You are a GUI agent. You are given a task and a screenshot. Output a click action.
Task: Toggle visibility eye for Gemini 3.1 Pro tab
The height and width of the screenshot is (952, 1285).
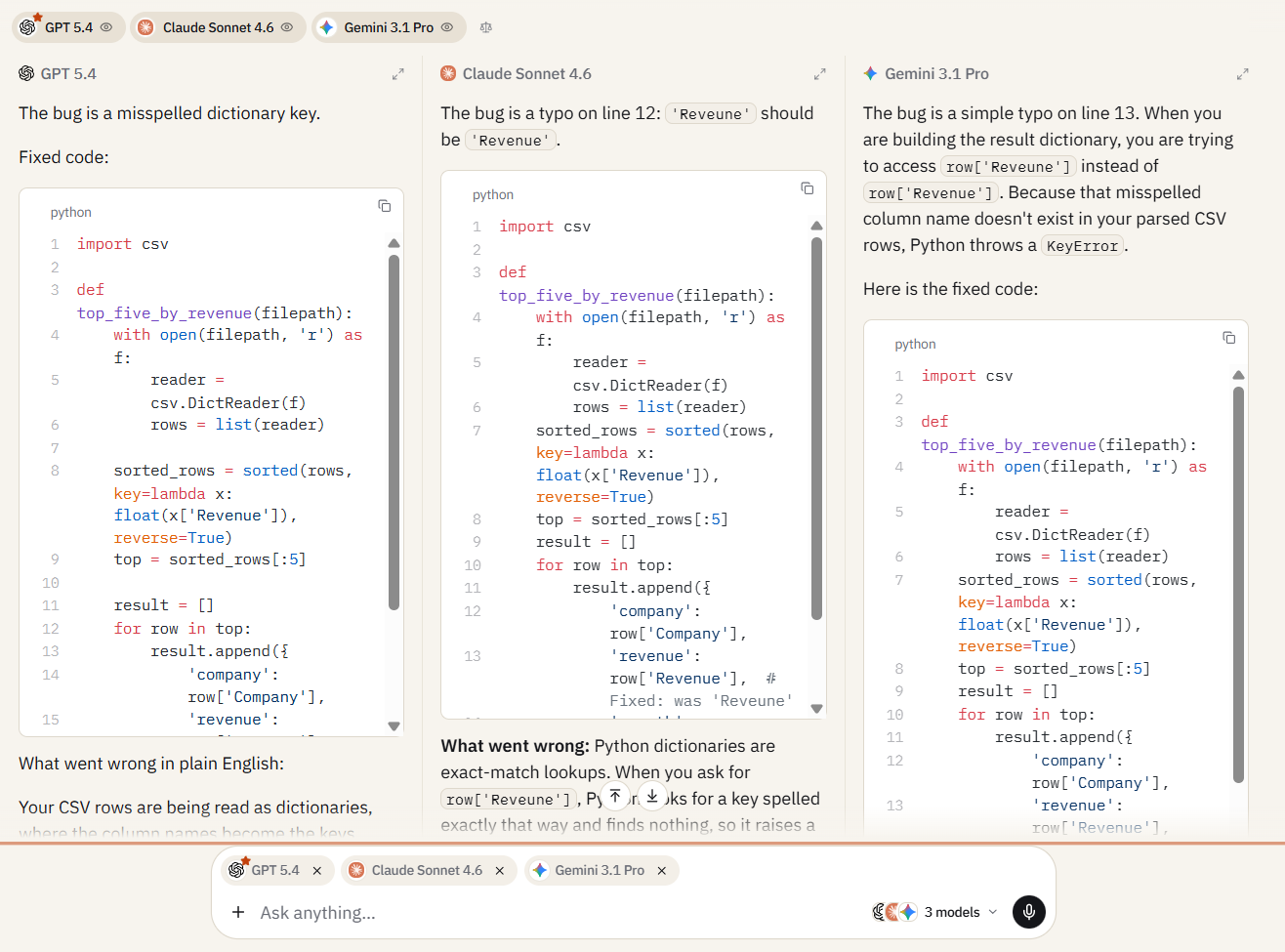[x=447, y=27]
